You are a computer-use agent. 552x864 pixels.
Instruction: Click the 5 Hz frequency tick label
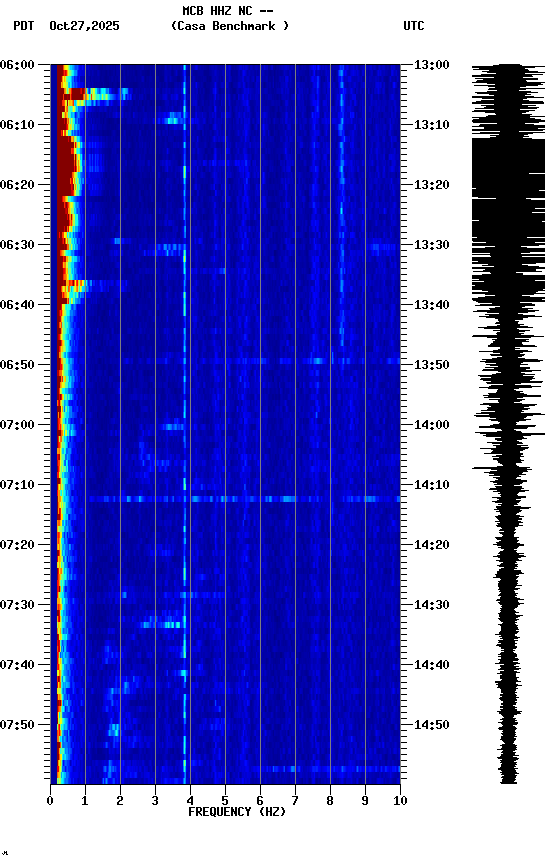click(x=225, y=801)
